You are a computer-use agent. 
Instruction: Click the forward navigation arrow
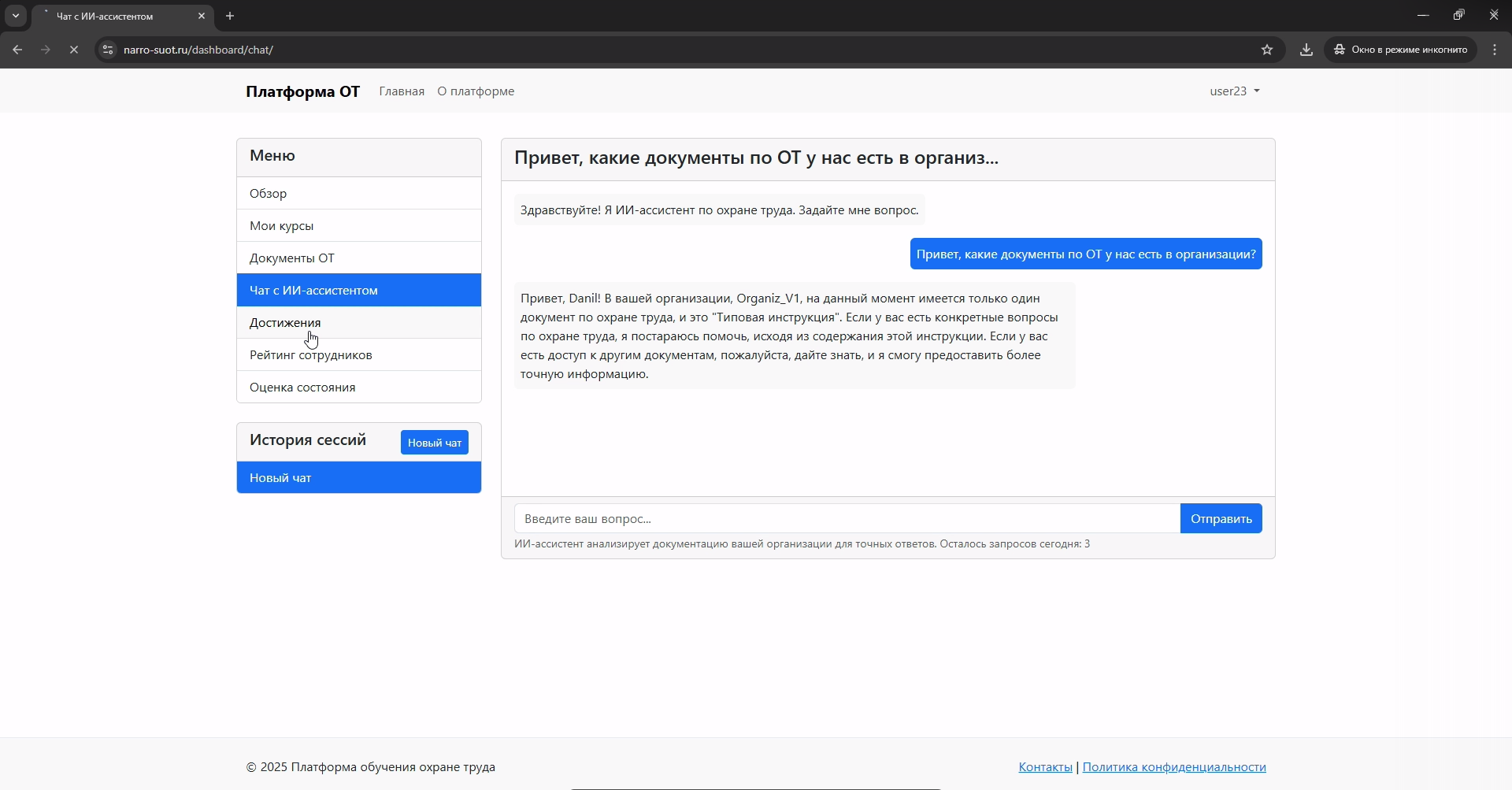point(46,50)
